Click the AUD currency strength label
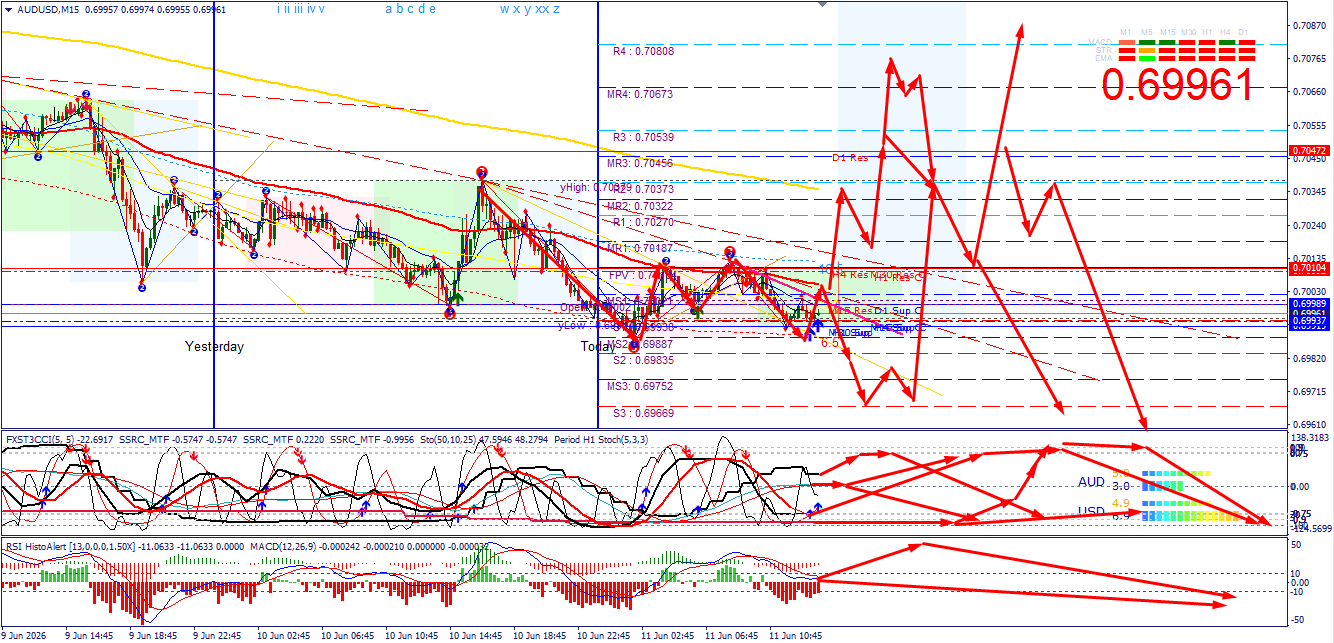The height and width of the screenshot is (643, 1334). pyautogui.click(x=1091, y=482)
